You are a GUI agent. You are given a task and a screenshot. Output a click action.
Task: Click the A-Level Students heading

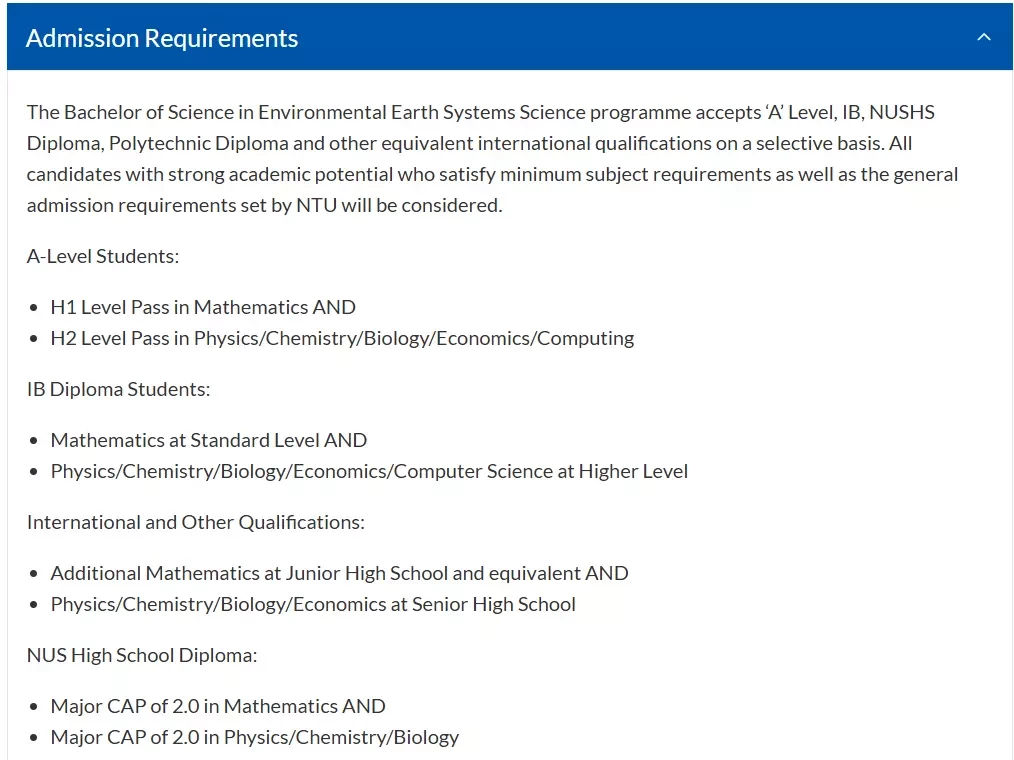103,256
